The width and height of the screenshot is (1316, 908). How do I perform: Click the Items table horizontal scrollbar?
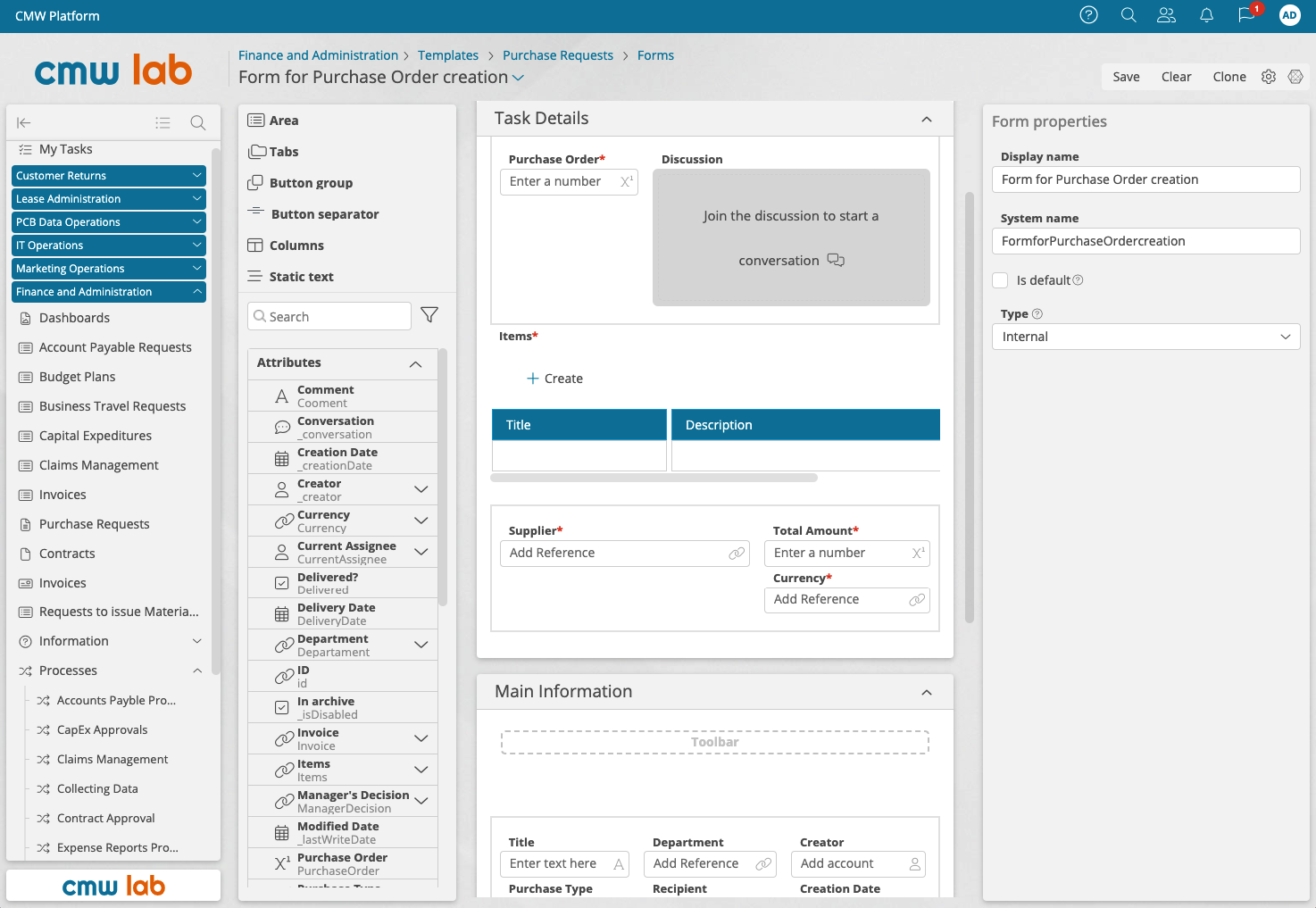click(654, 478)
